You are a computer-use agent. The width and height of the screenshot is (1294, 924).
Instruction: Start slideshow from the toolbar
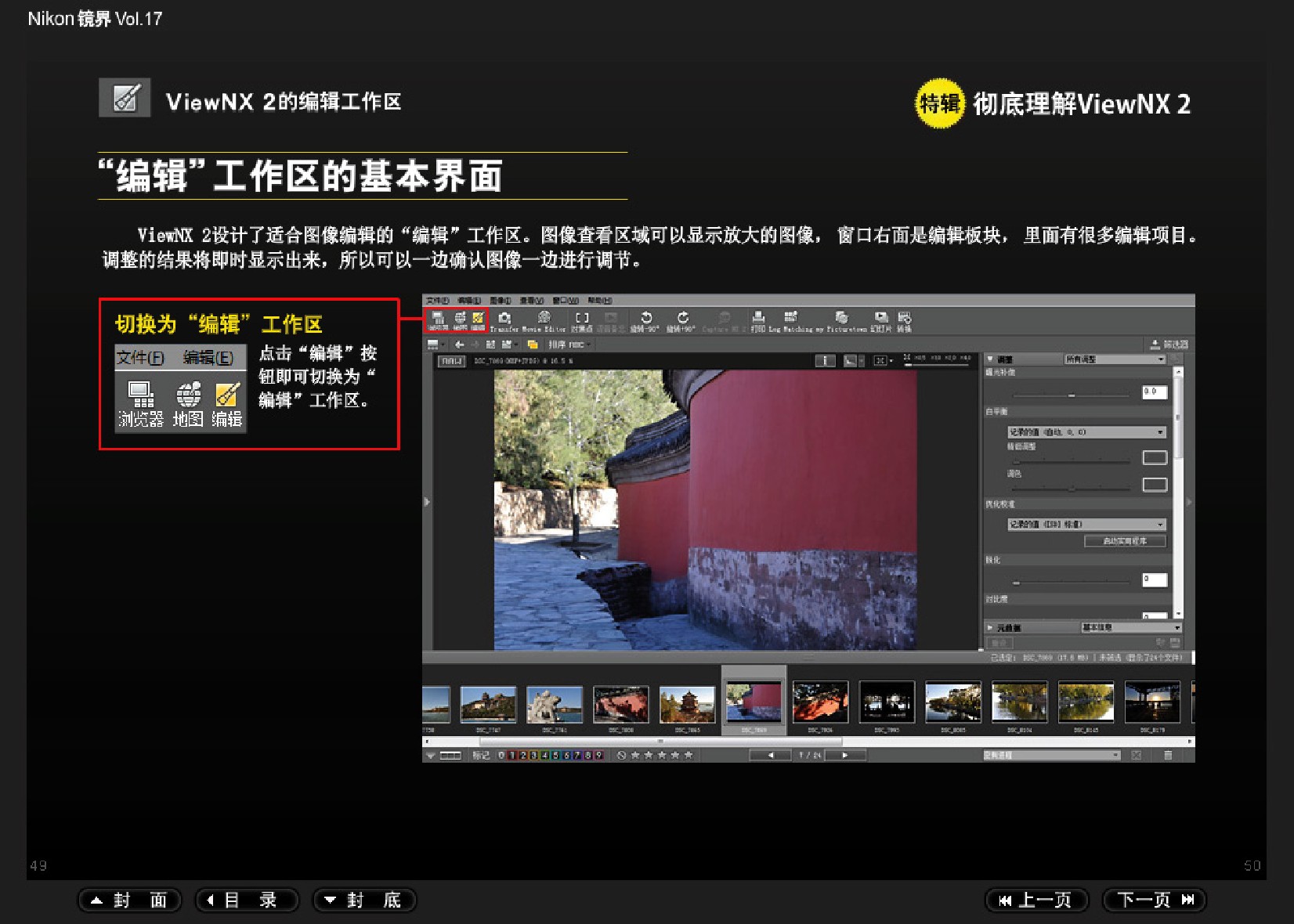tap(881, 320)
